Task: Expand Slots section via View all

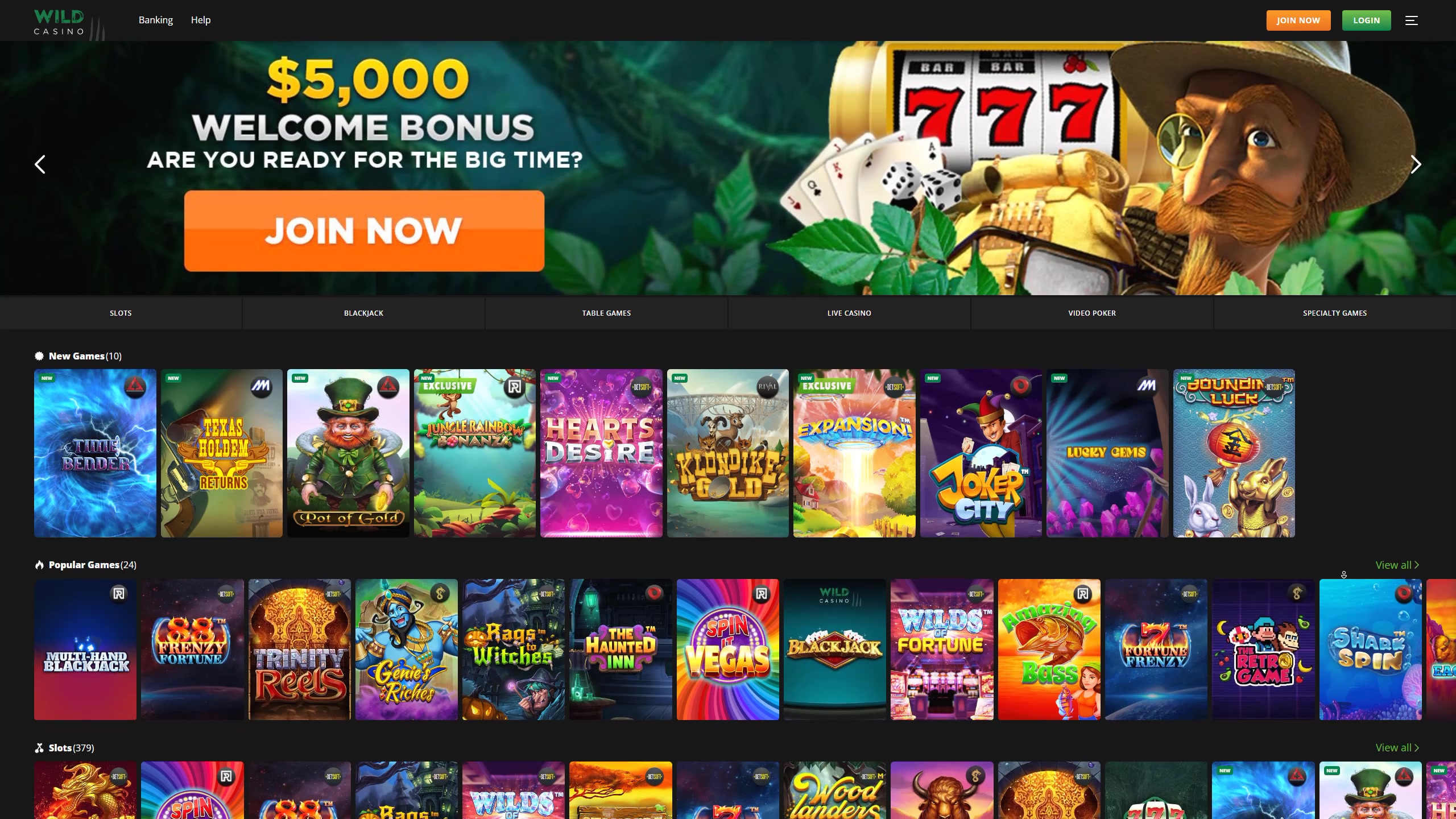Action: click(1397, 747)
